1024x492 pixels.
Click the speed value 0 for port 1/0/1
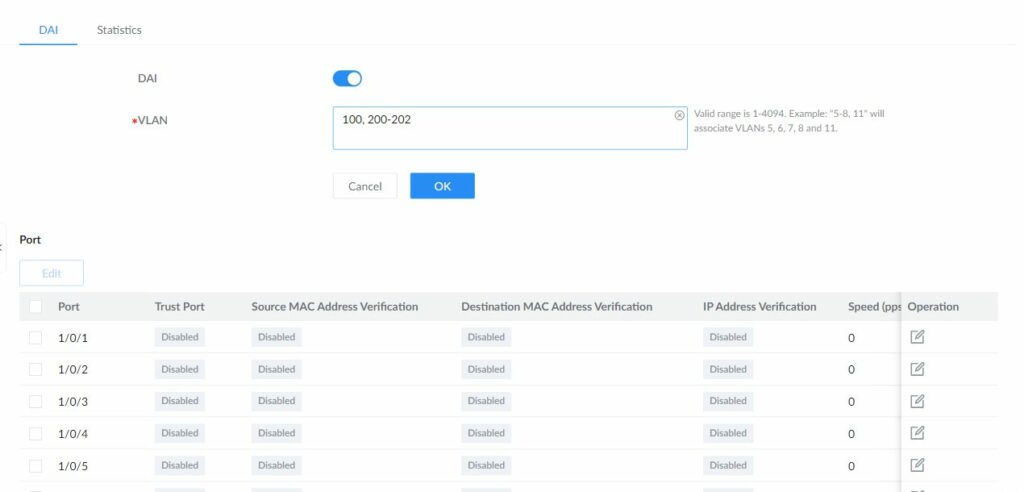tap(851, 338)
